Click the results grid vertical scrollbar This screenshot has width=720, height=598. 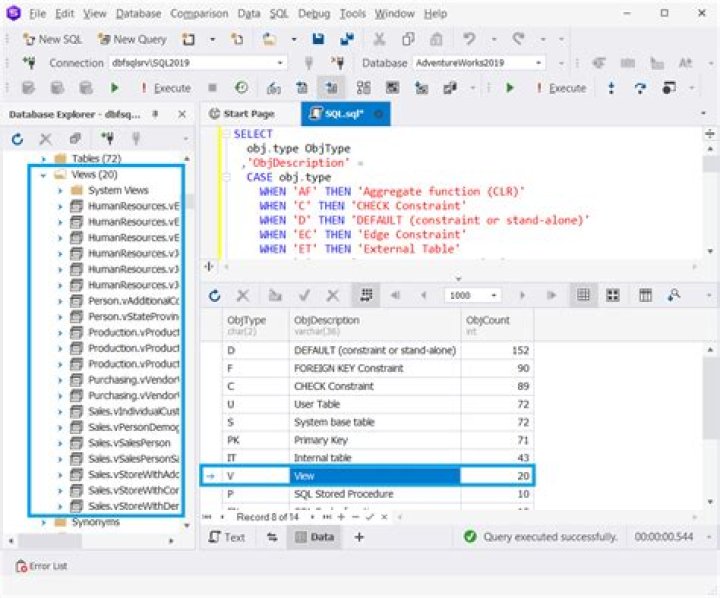pos(710,399)
